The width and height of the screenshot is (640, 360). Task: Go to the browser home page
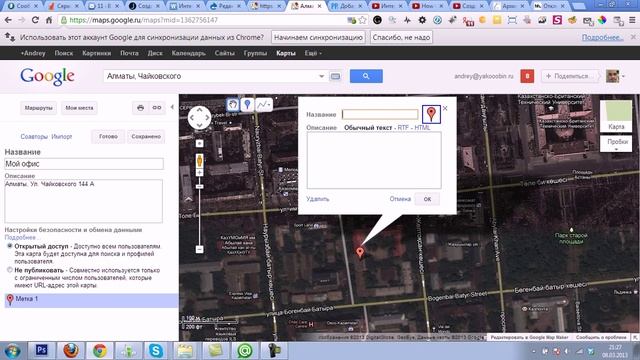coord(49,20)
